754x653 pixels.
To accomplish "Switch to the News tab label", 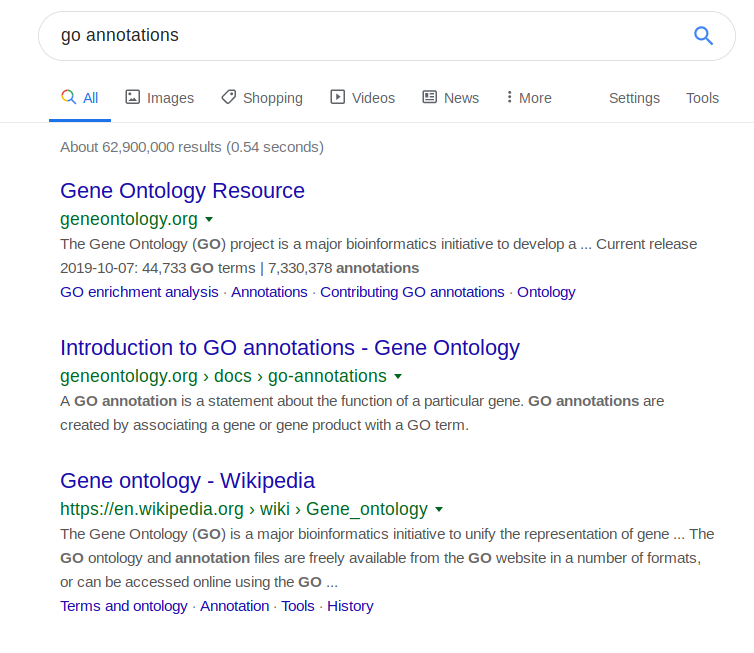I will (x=461, y=98).
